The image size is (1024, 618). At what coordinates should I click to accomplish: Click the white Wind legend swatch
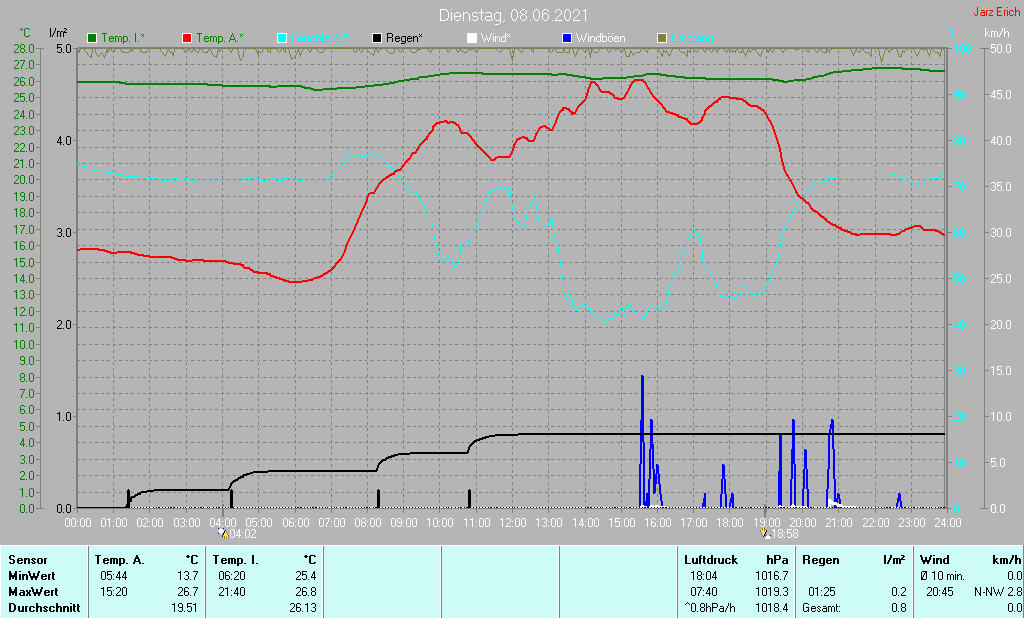pyautogui.click(x=472, y=38)
